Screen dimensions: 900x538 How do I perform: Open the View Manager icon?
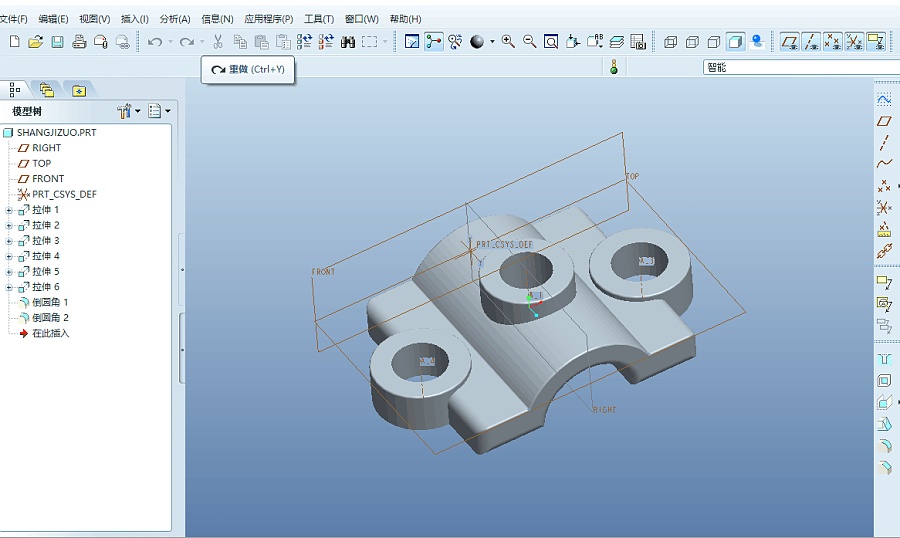click(638, 41)
